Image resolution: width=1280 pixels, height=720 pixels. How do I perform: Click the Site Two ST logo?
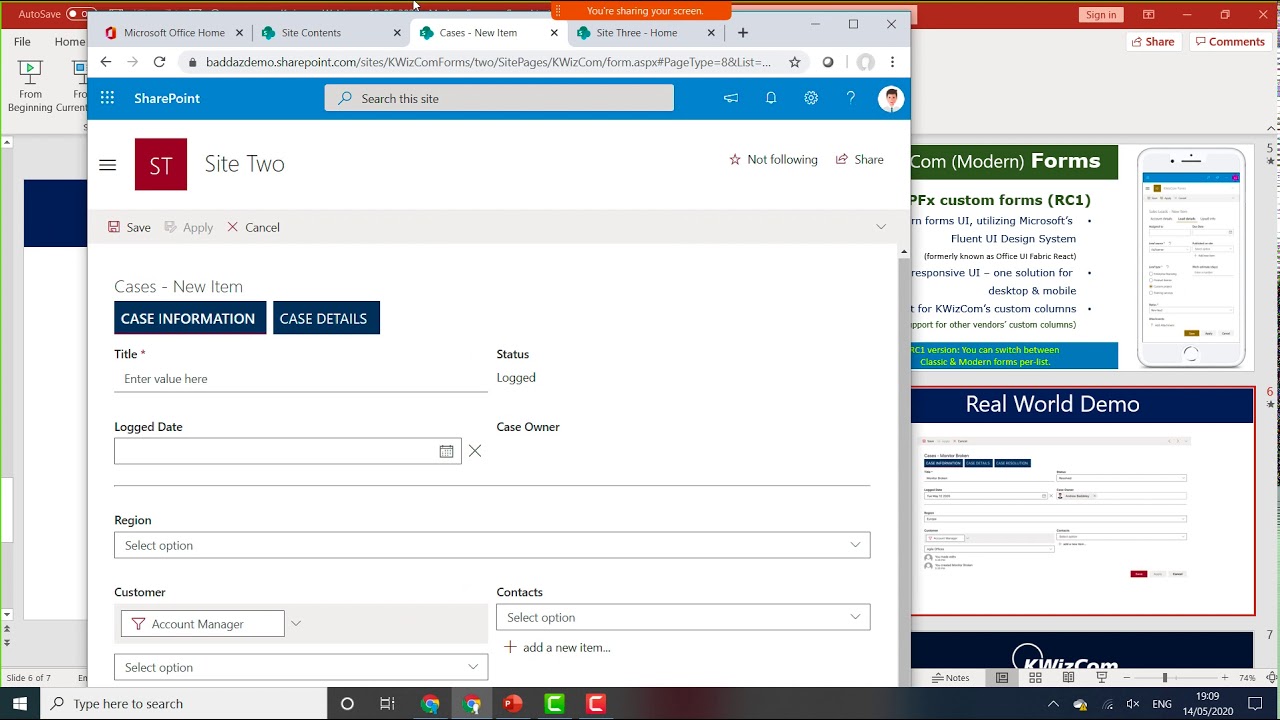pyautogui.click(x=161, y=164)
